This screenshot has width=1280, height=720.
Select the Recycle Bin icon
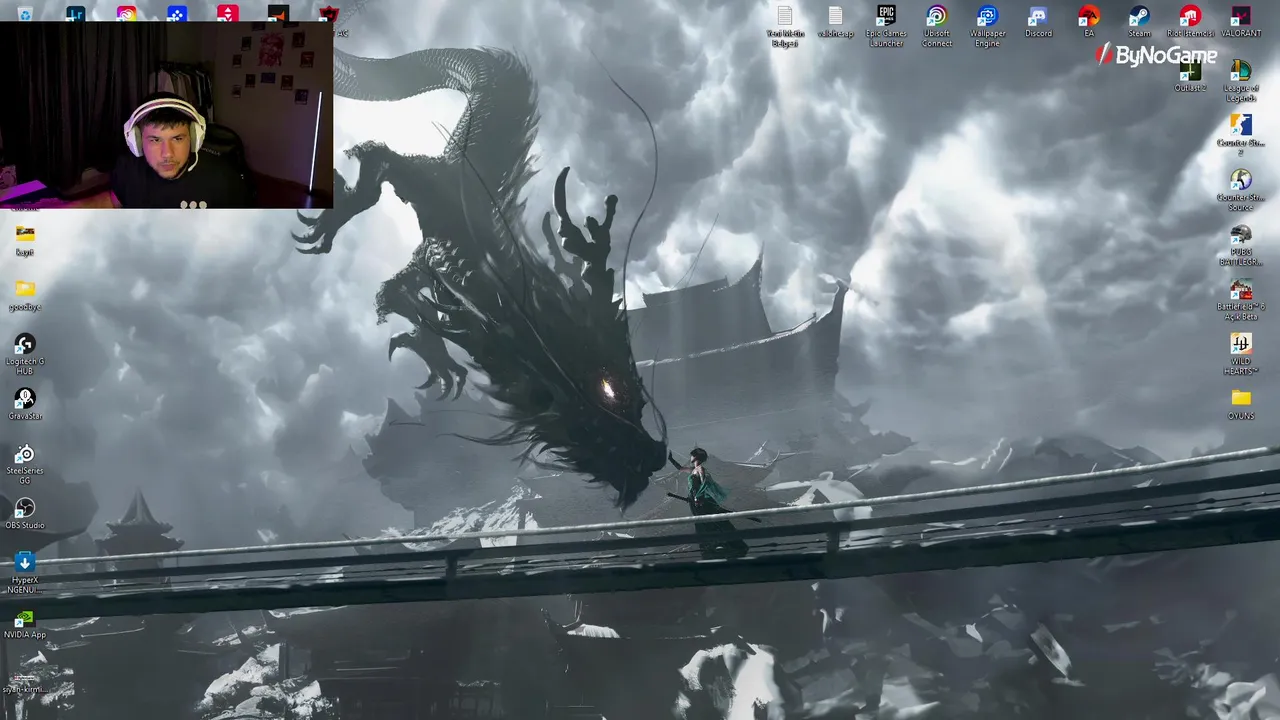(x=25, y=13)
